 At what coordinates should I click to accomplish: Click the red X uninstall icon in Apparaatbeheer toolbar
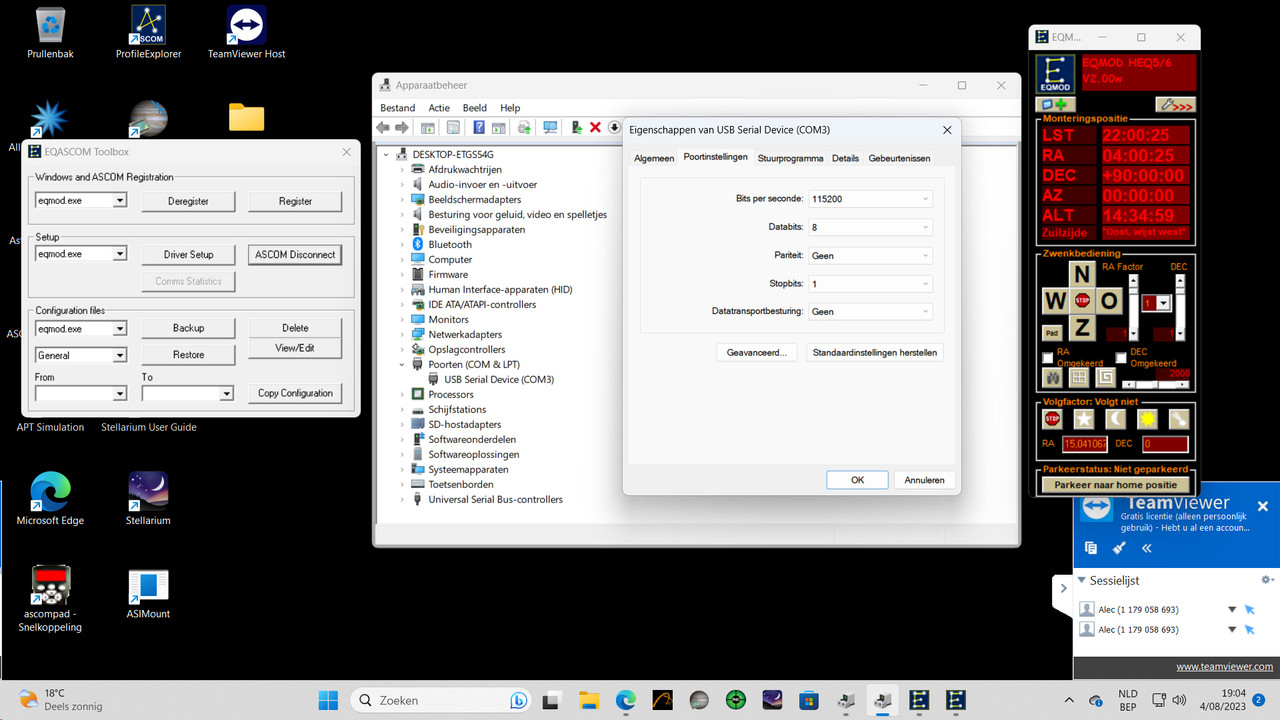(595, 127)
